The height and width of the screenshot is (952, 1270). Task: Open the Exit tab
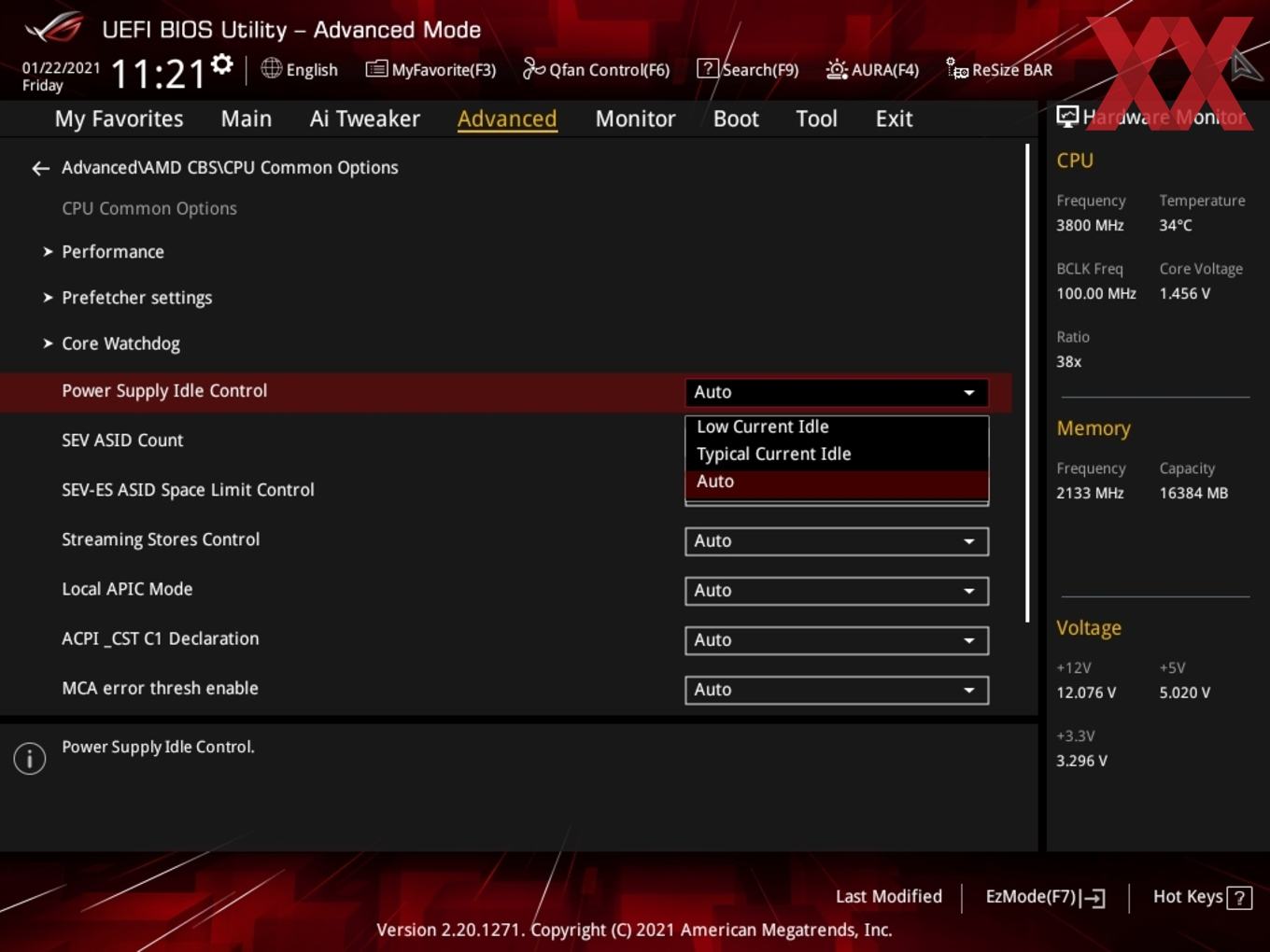click(x=894, y=119)
